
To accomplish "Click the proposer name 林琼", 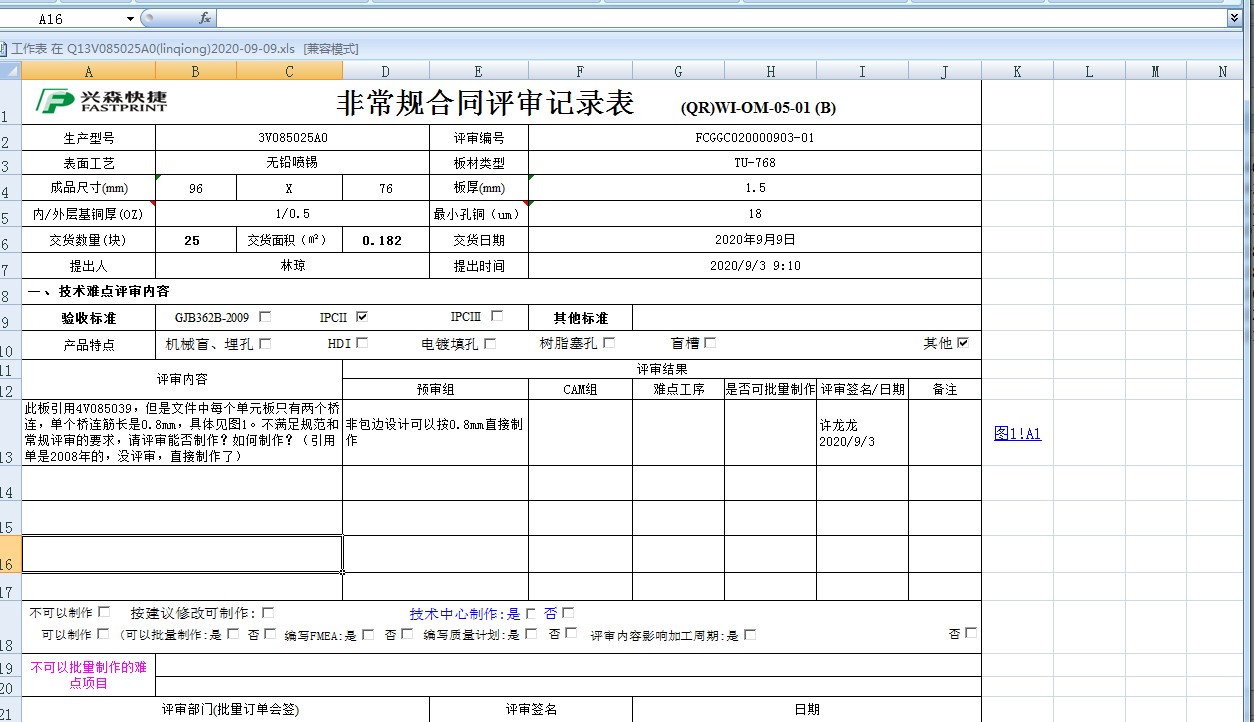I will click(x=292, y=266).
